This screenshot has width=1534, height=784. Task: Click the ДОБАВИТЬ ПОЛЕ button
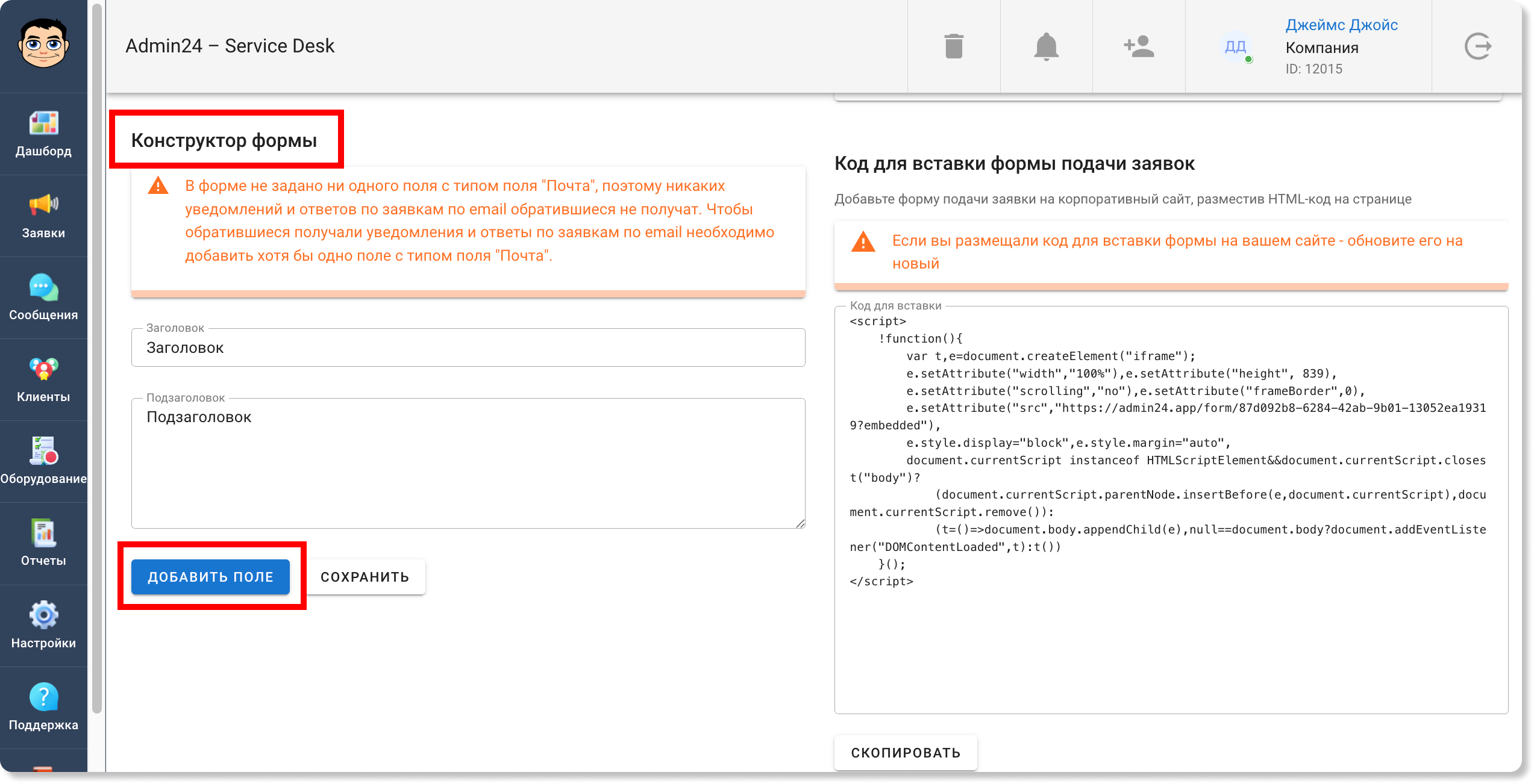(x=210, y=577)
